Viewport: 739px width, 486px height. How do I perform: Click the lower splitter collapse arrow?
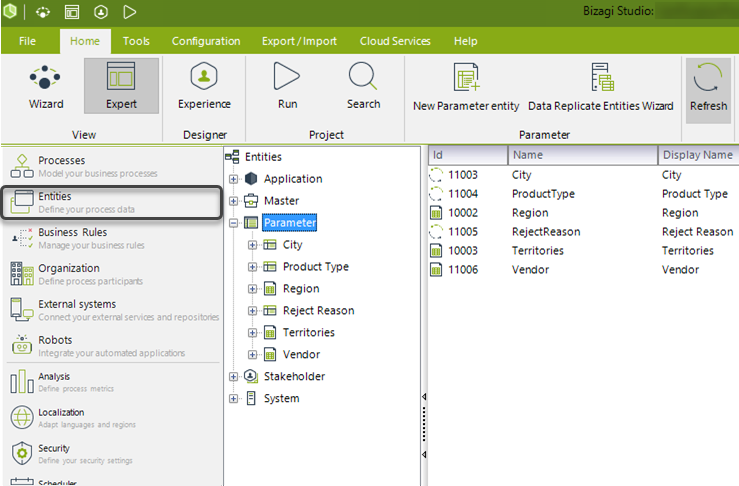click(x=424, y=454)
